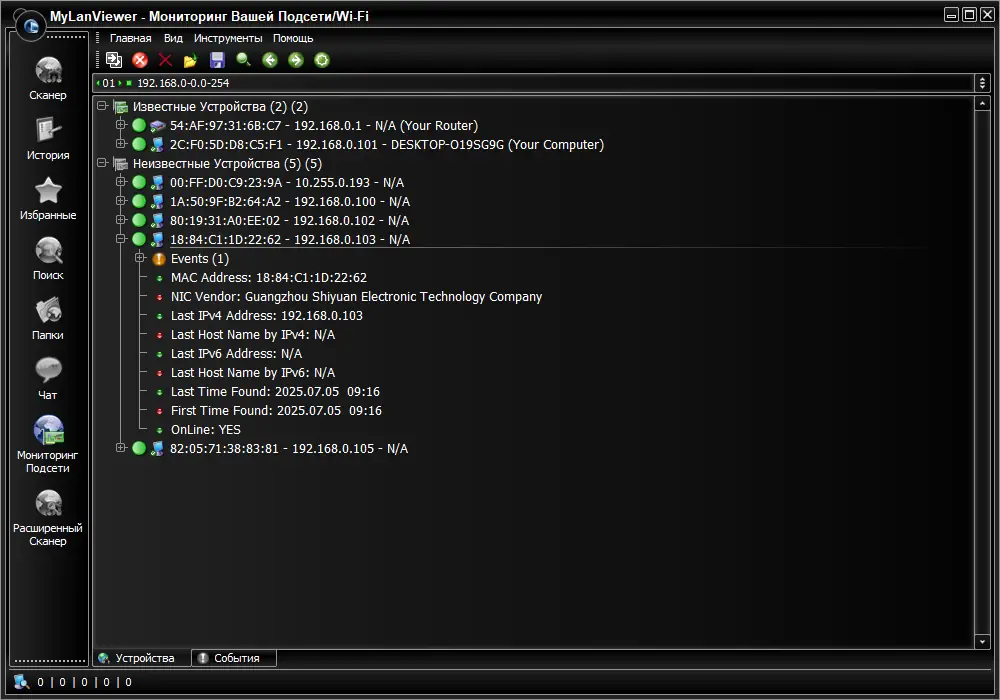Open search using the magnifier toolbar icon
The width and height of the screenshot is (1000, 700).
pyautogui.click(x=243, y=60)
